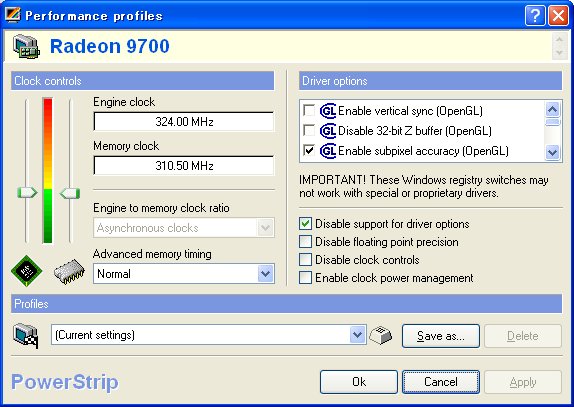
Task: Click the keyboard hotkey icon beside profile list
Action: pyautogui.click(x=381, y=335)
